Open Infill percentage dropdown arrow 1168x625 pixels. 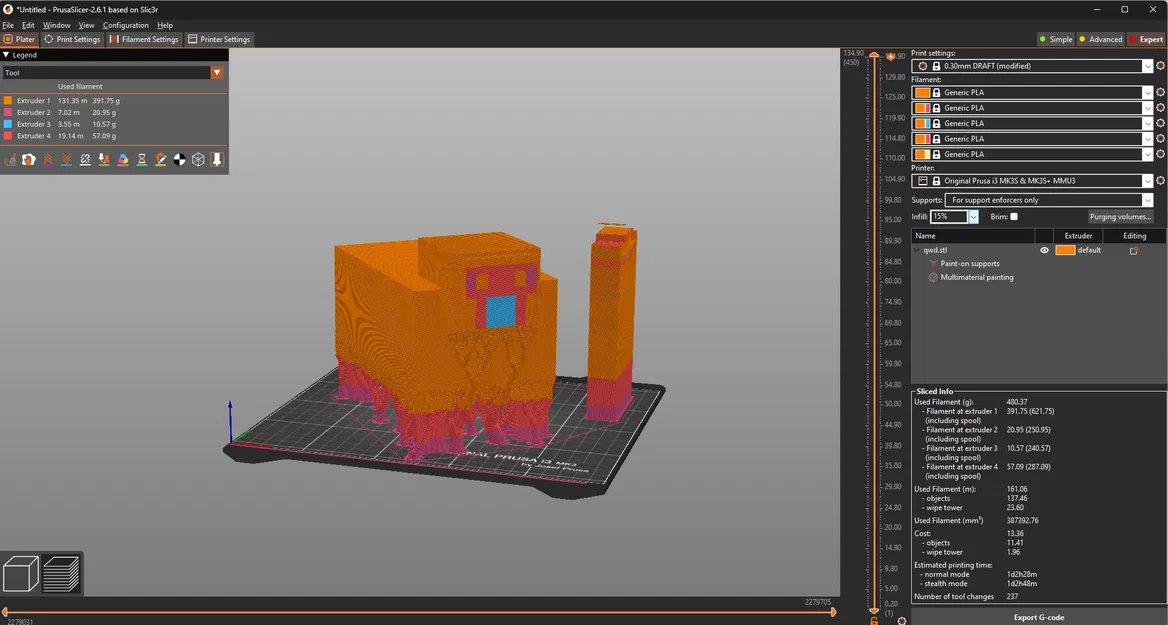[x=973, y=217]
